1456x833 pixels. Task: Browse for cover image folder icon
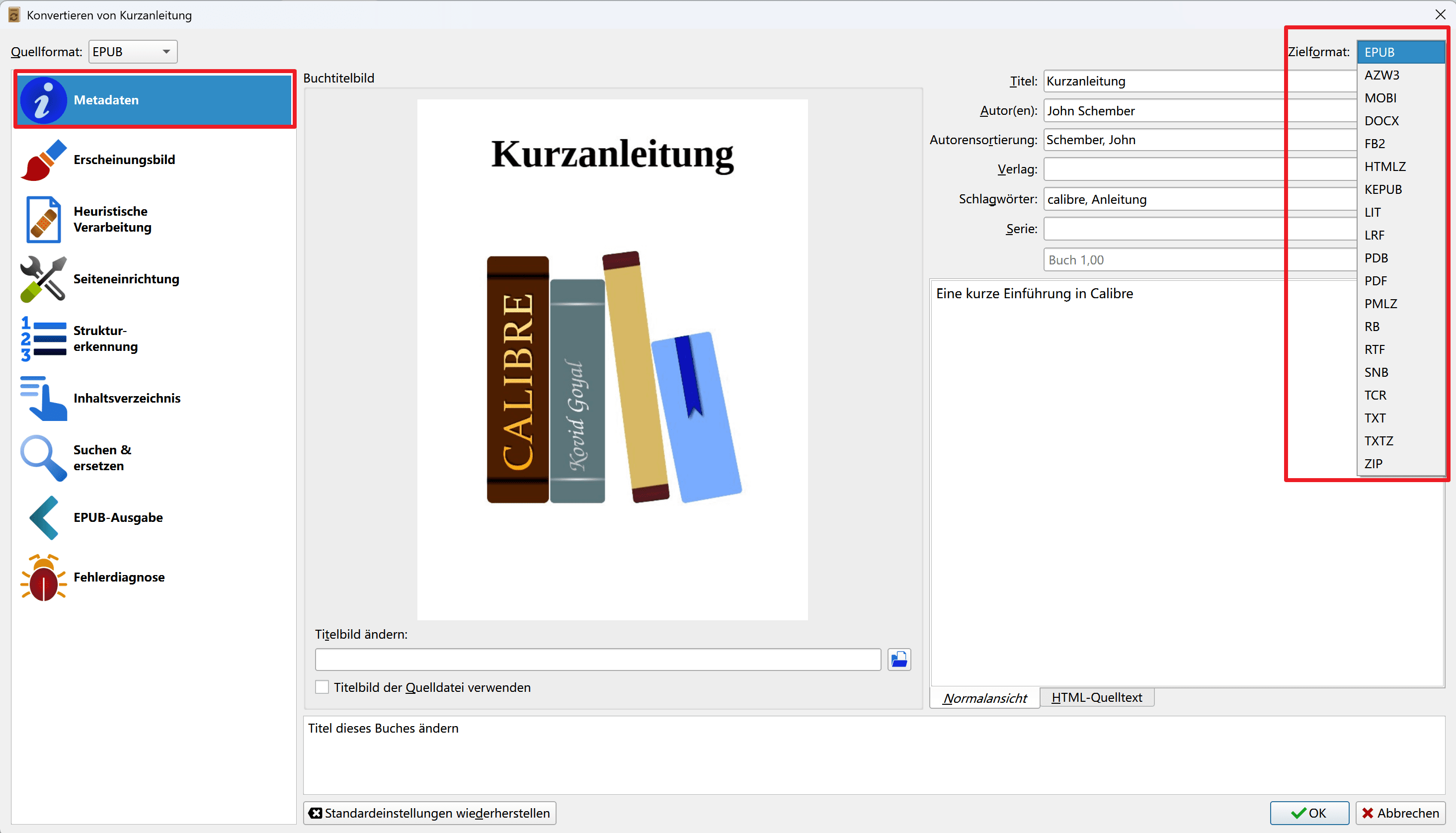[899, 660]
